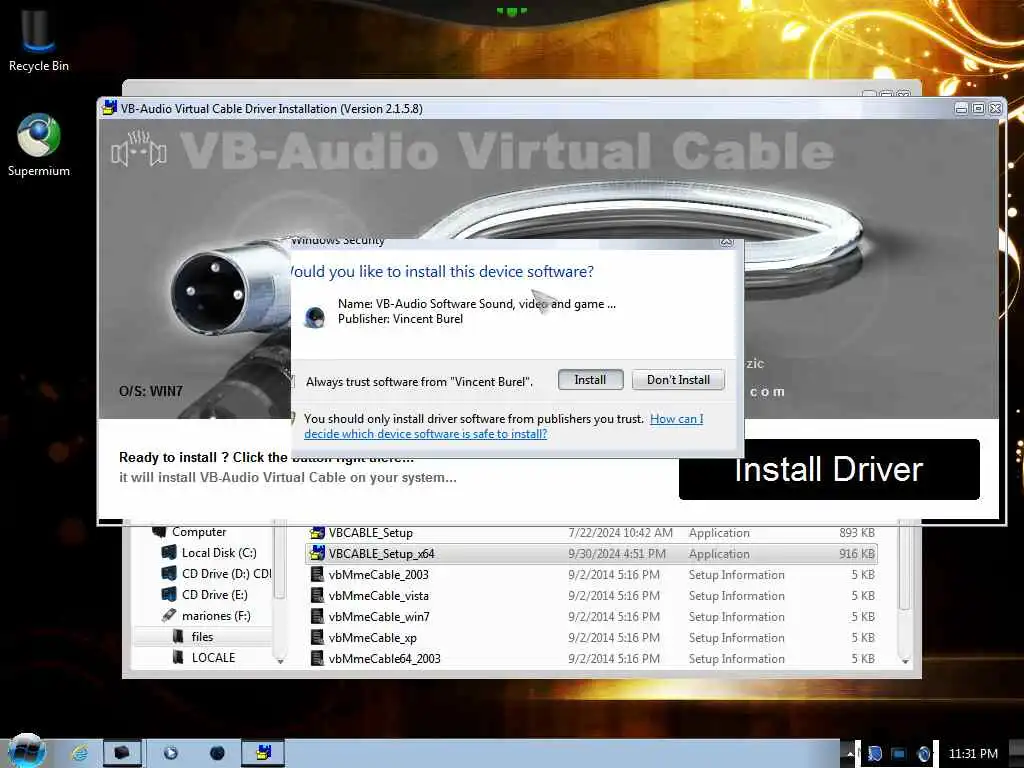
Task: Close the Windows Security dialog
Action: (726, 242)
